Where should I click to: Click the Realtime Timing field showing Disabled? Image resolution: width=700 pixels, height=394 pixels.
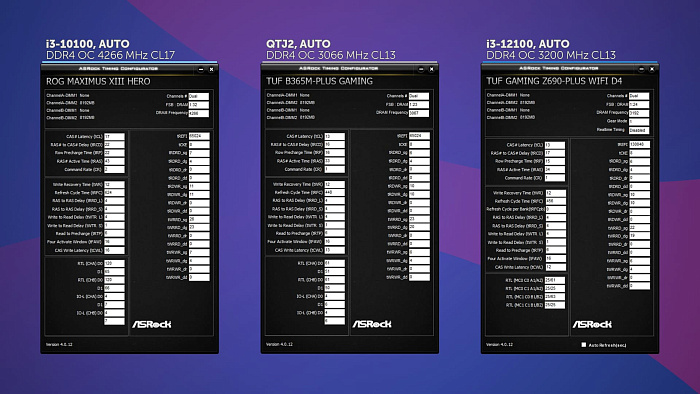coord(639,130)
